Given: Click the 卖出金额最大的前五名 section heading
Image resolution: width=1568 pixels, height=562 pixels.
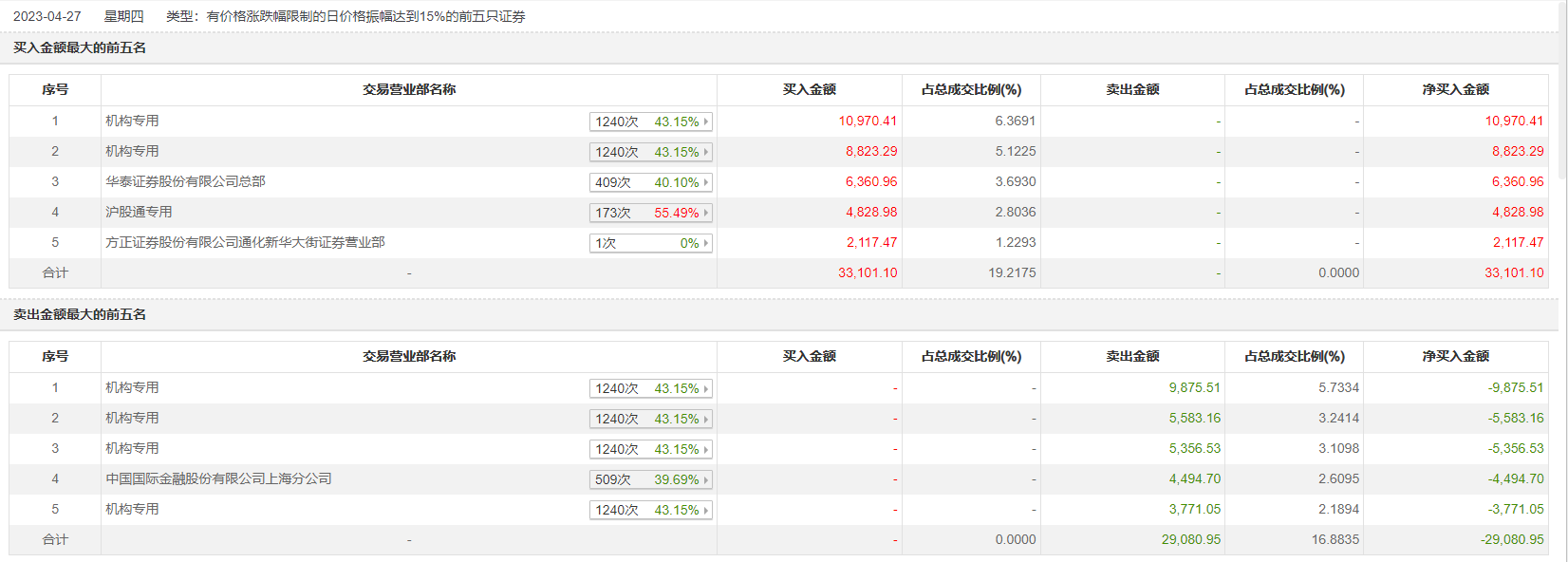Looking at the screenshot, I should pos(80,314).
